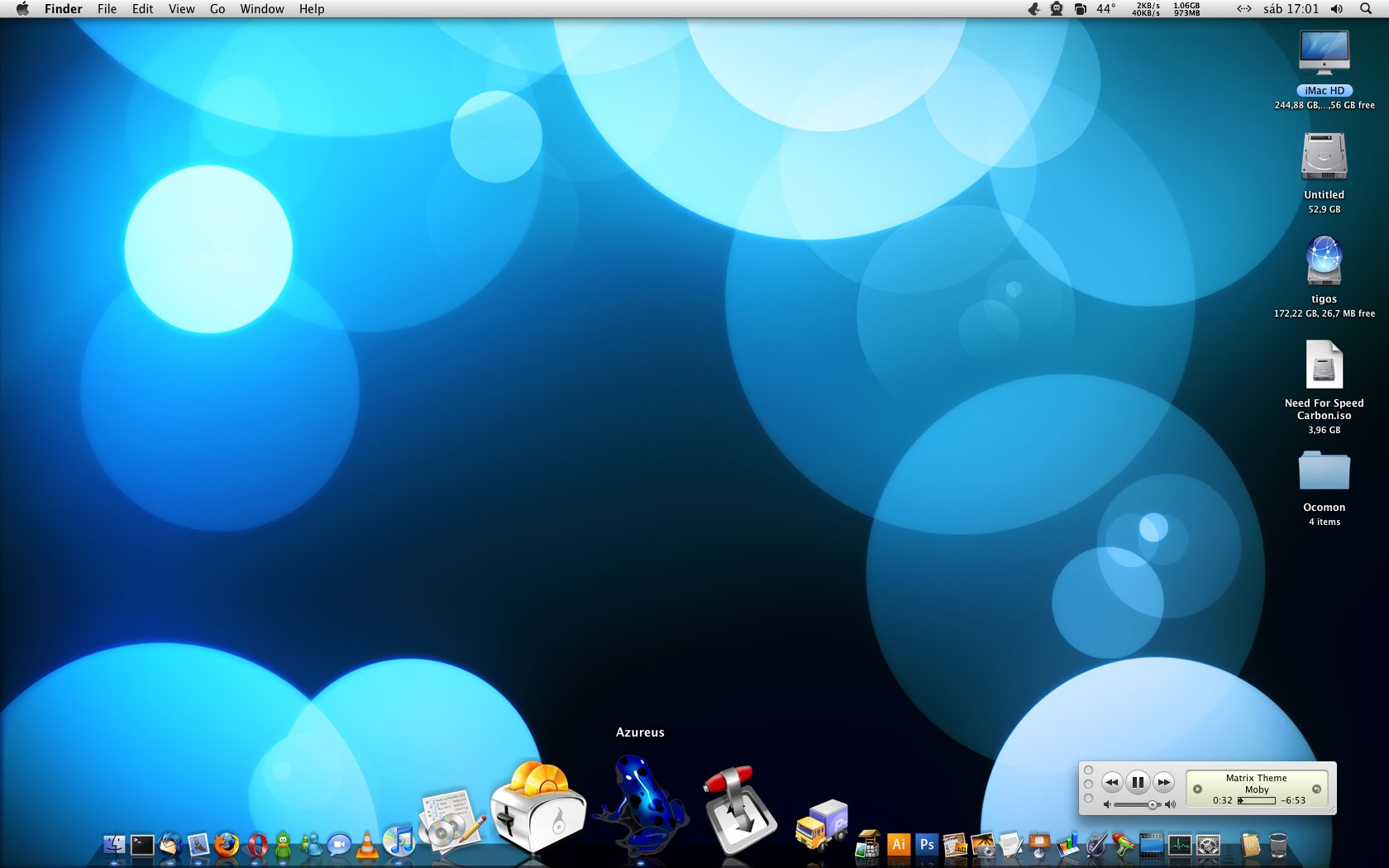
Task: Click the small play arrow left of song title
Action: (x=1197, y=789)
